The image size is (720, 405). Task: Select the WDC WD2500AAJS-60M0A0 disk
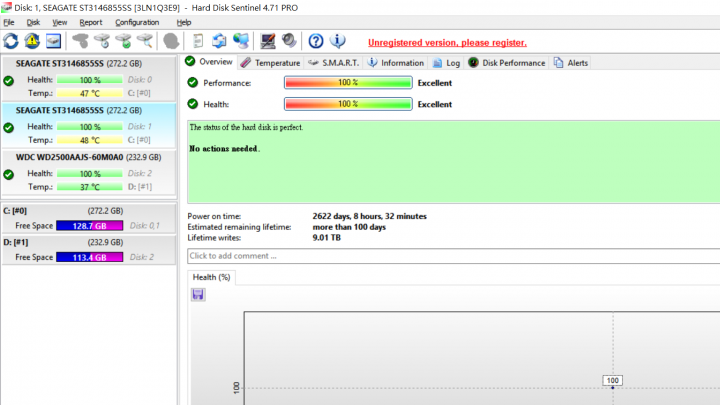click(89, 172)
